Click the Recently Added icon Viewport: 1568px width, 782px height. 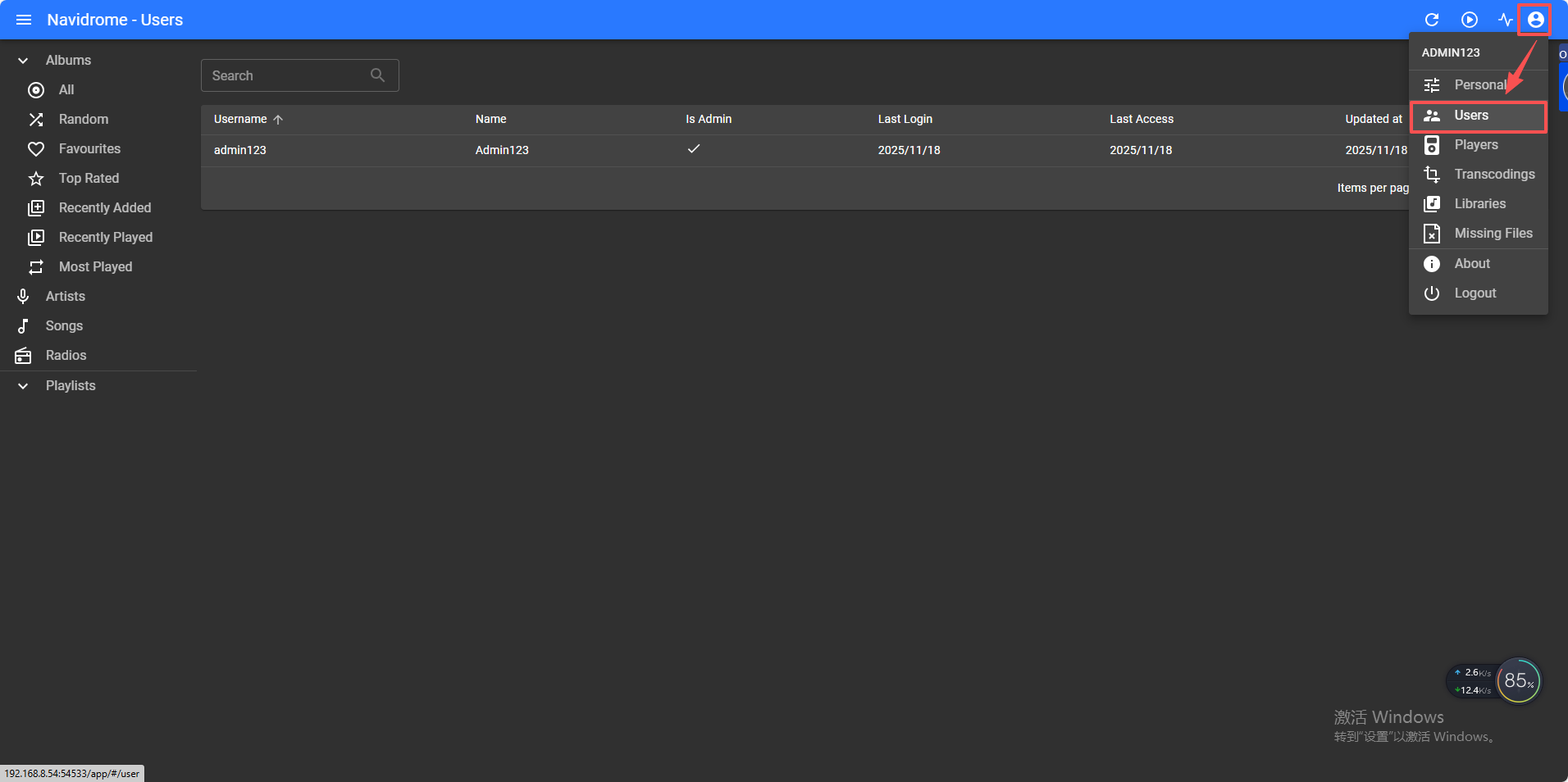(36, 208)
